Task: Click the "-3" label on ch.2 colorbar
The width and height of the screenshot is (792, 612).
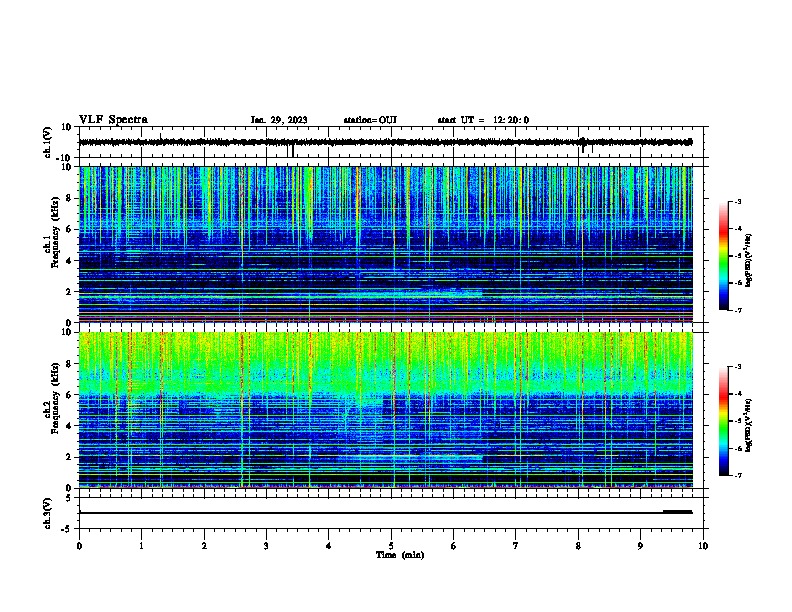Action: [x=738, y=367]
